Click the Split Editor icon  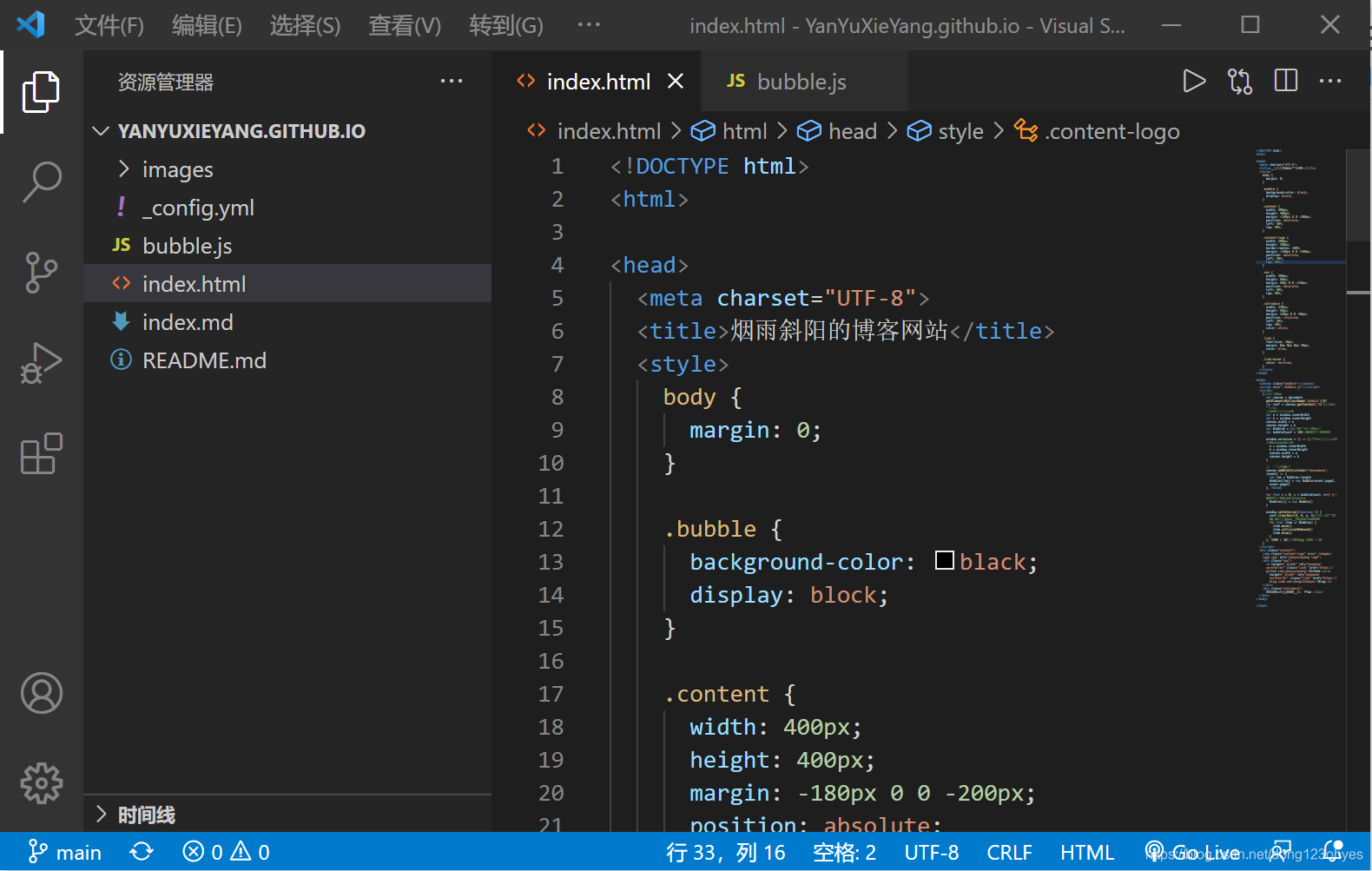click(x=1285, y=82)
